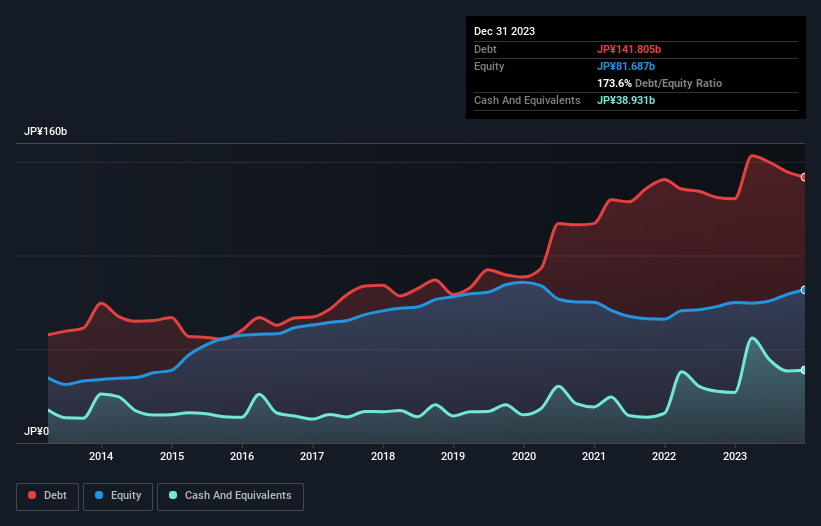821x526 pixels.
Task: Click the Equity row label in tooltip
Action: 489,66
